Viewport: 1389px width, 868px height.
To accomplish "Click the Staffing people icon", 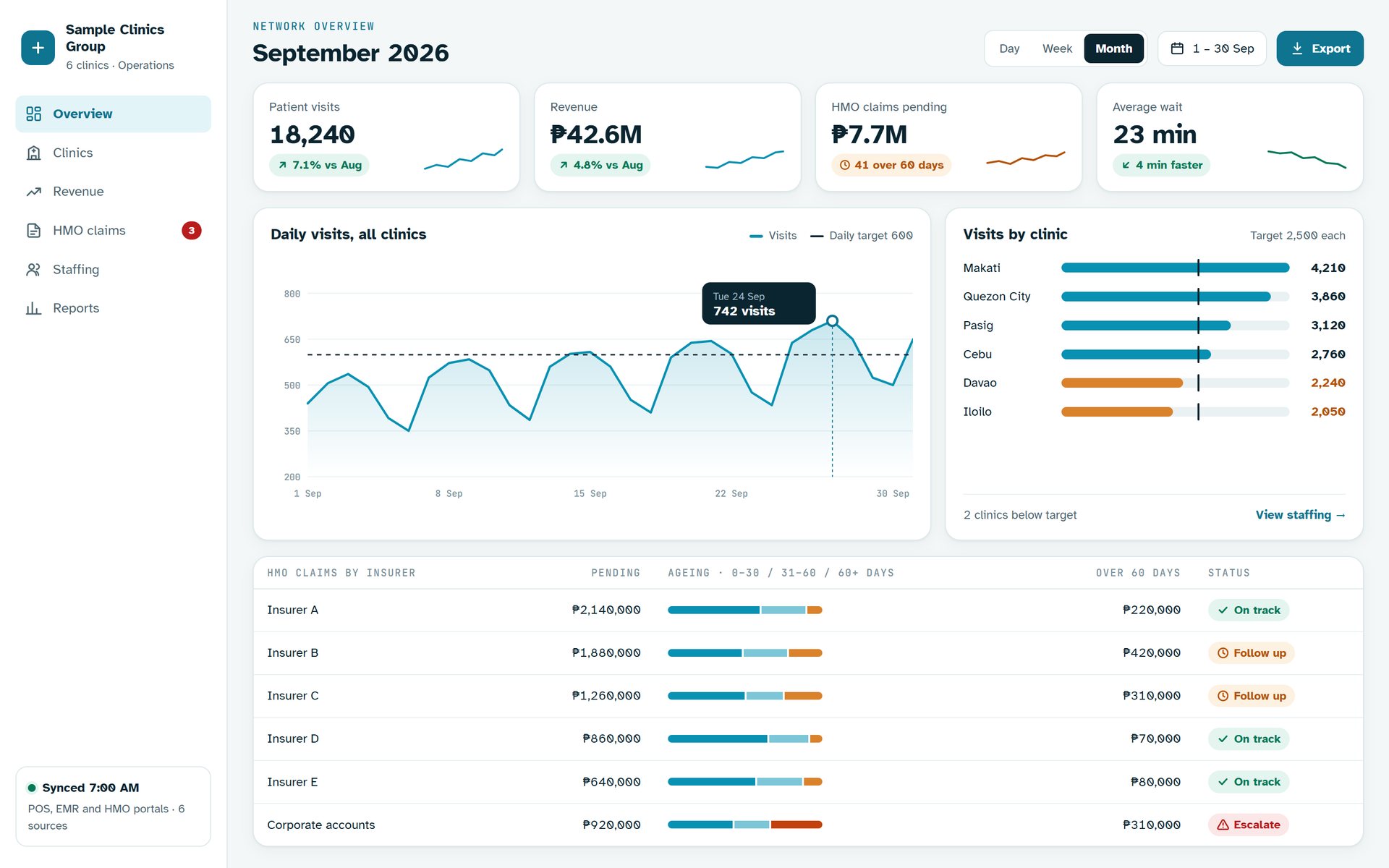I will point(33,269).
